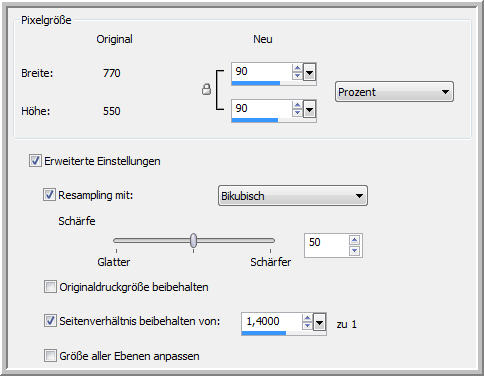This screenshot has height=376, width=484.
Task: Decrease the Höhe value with down arrow
Action: 297,113
